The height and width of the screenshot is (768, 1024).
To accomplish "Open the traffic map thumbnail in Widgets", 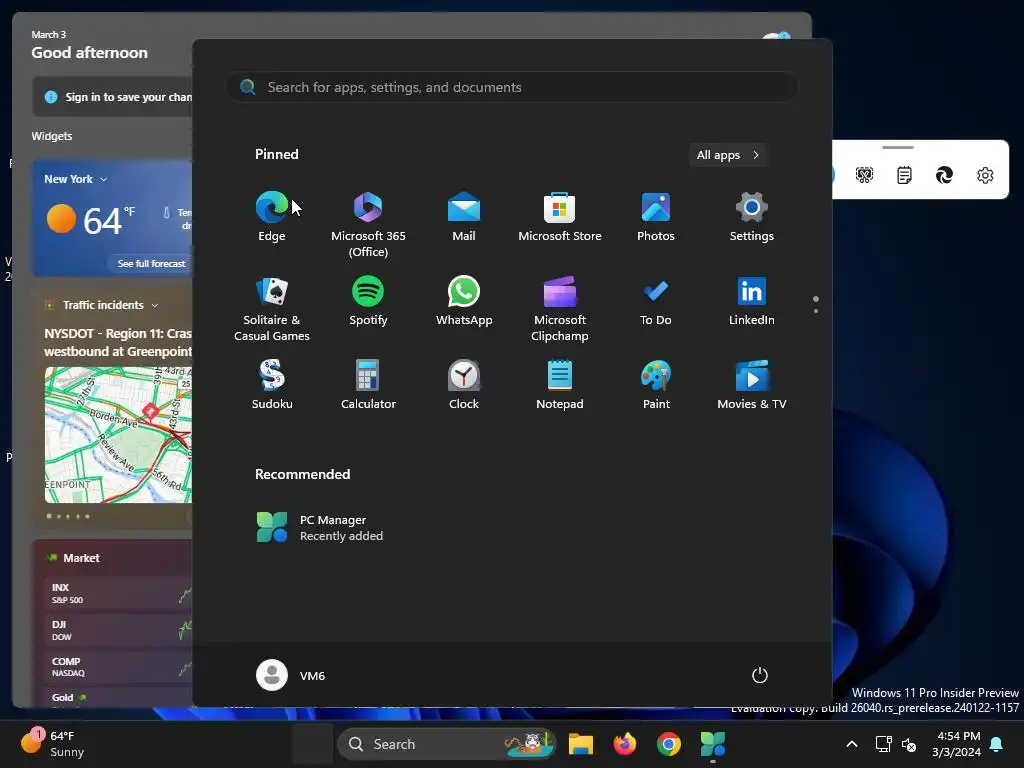I will (118, 435).
